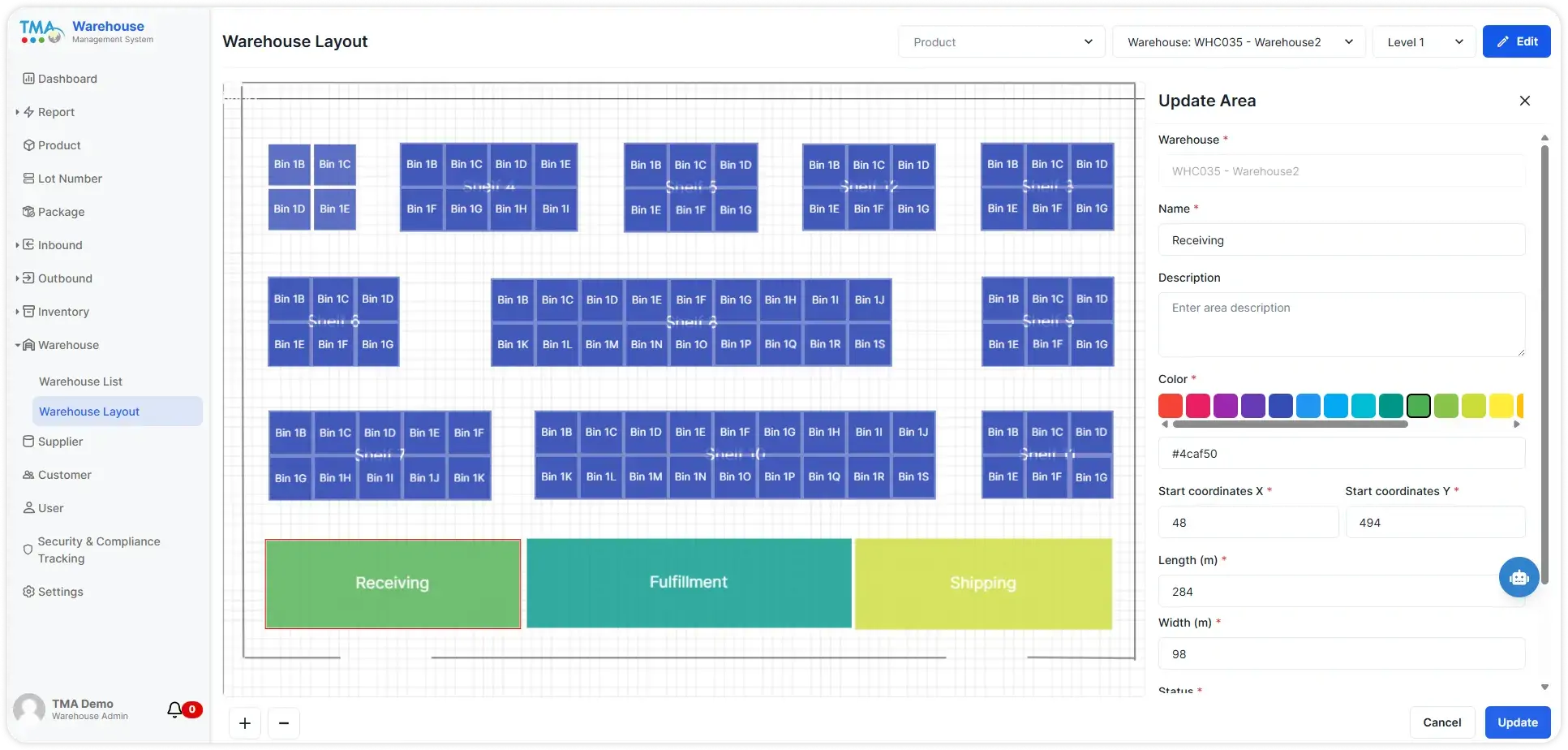Screen dimensions: 1568x750
Task: Click the Dashboard sidebar icon
Action: click(28, 79)
